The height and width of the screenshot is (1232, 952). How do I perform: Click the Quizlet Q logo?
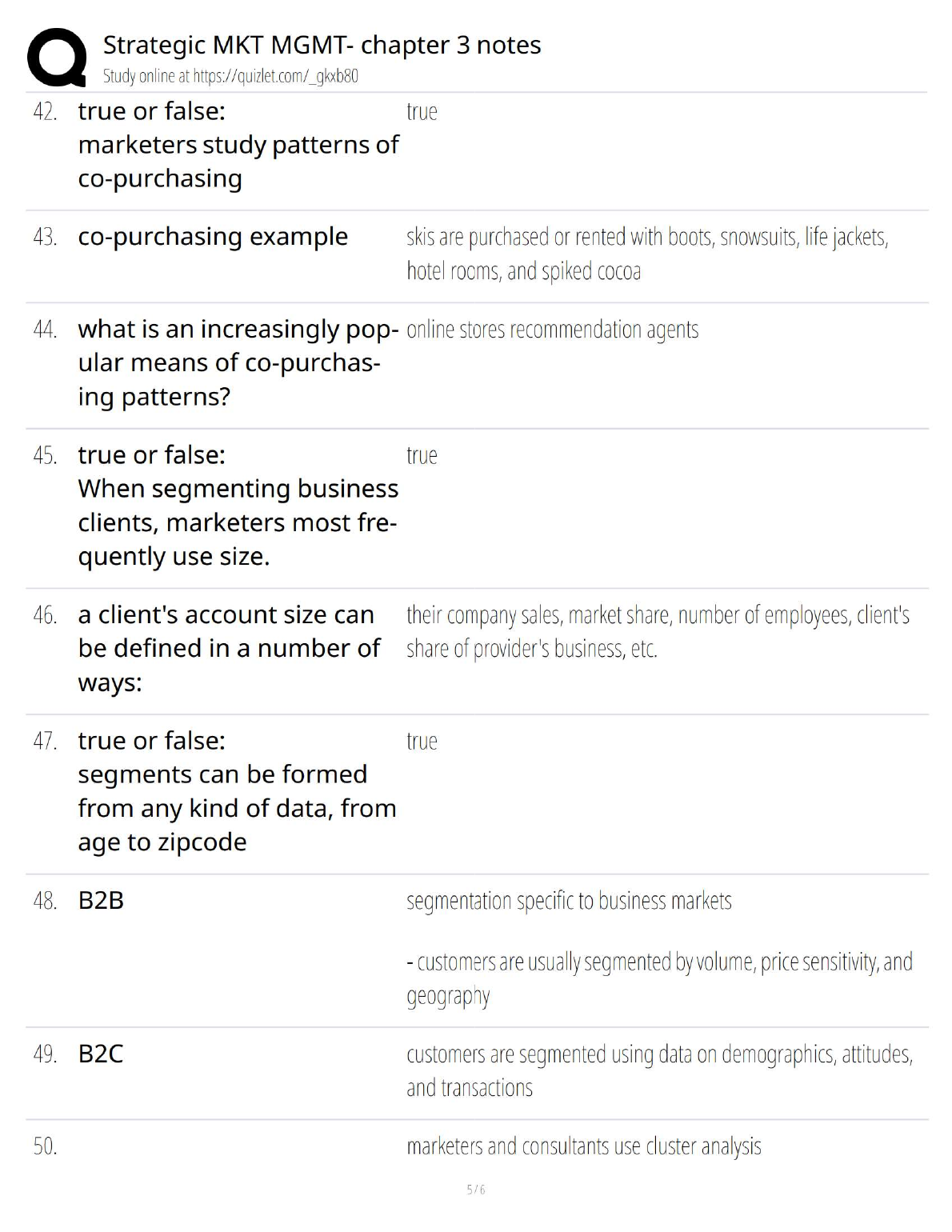56,56
